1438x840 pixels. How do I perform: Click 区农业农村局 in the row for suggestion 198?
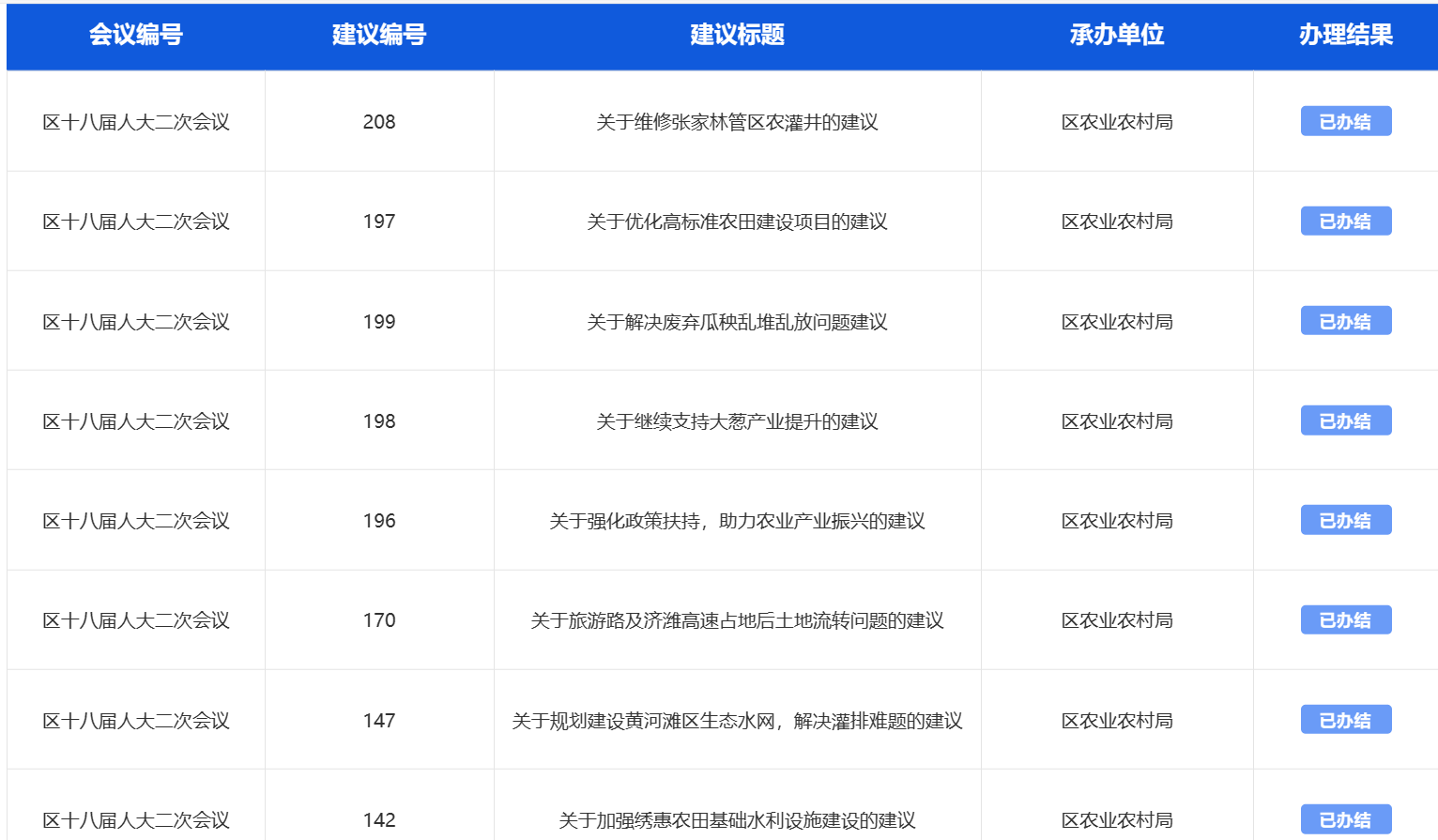pos(1117,421)
